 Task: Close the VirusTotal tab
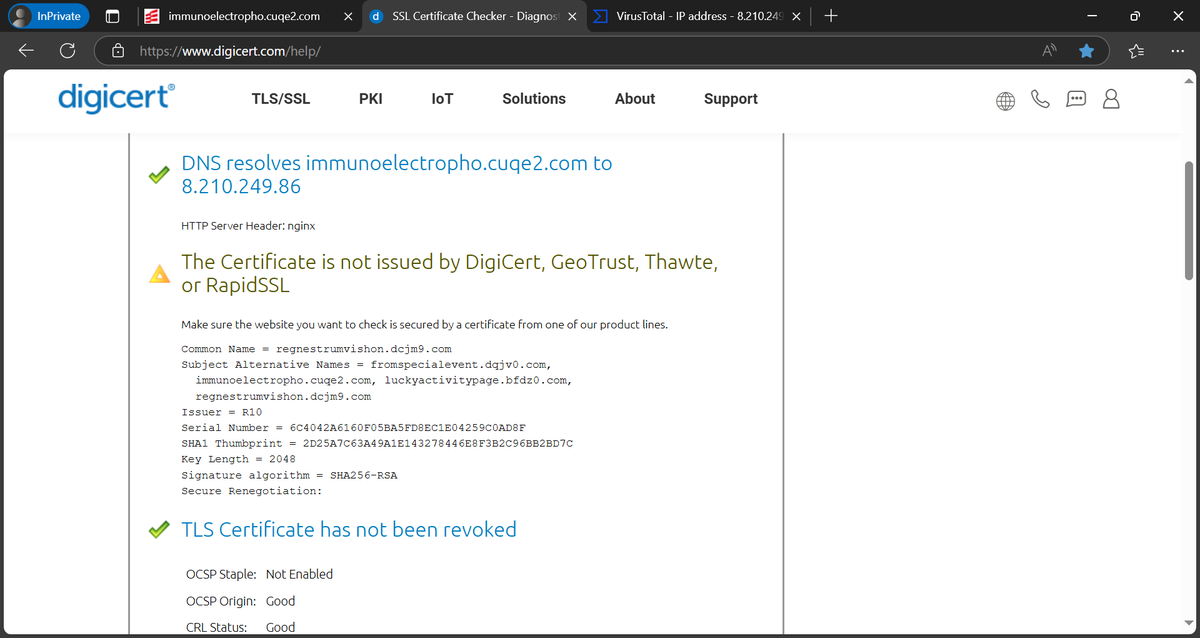[796, 16]
